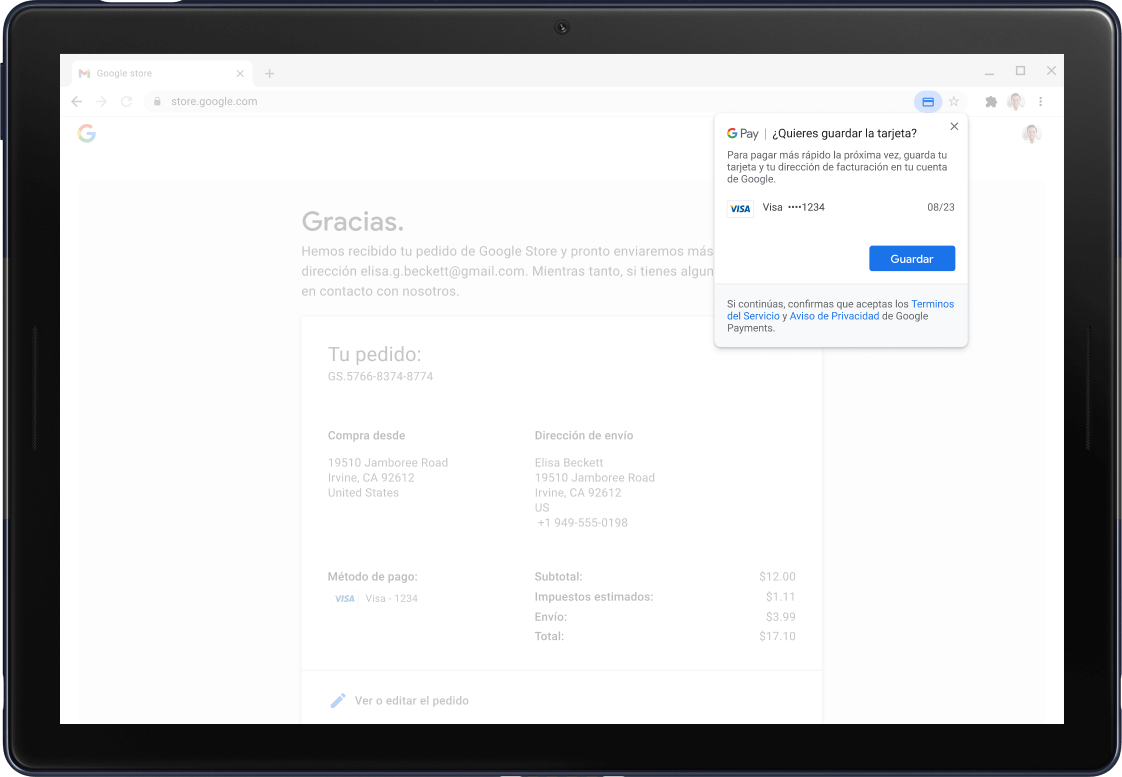Open Chrome's three-dot menu

(1041, 102)
